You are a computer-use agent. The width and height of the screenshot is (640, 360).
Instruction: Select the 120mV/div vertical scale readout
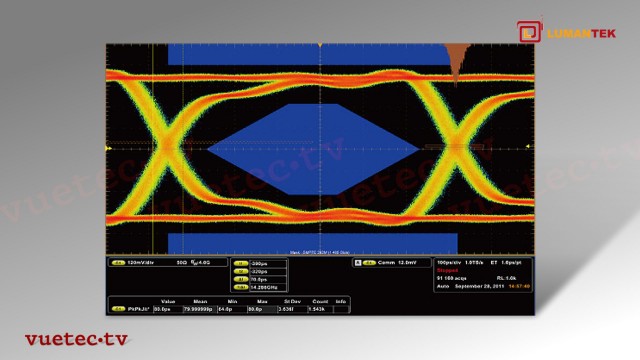(141, 263)
